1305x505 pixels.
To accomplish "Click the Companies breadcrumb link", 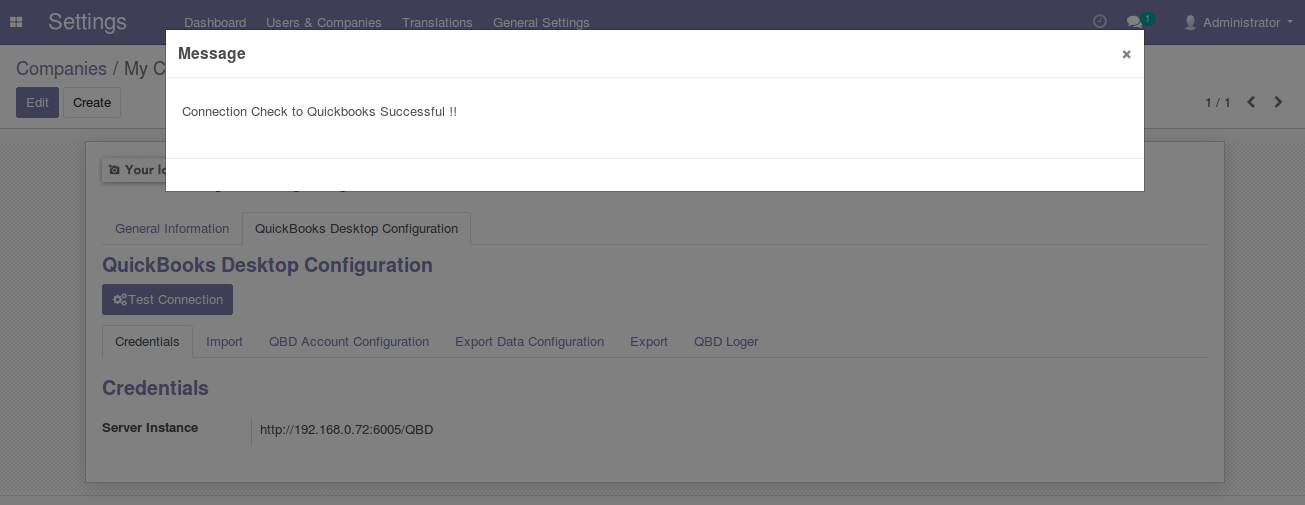I will [x=61, y=69].
